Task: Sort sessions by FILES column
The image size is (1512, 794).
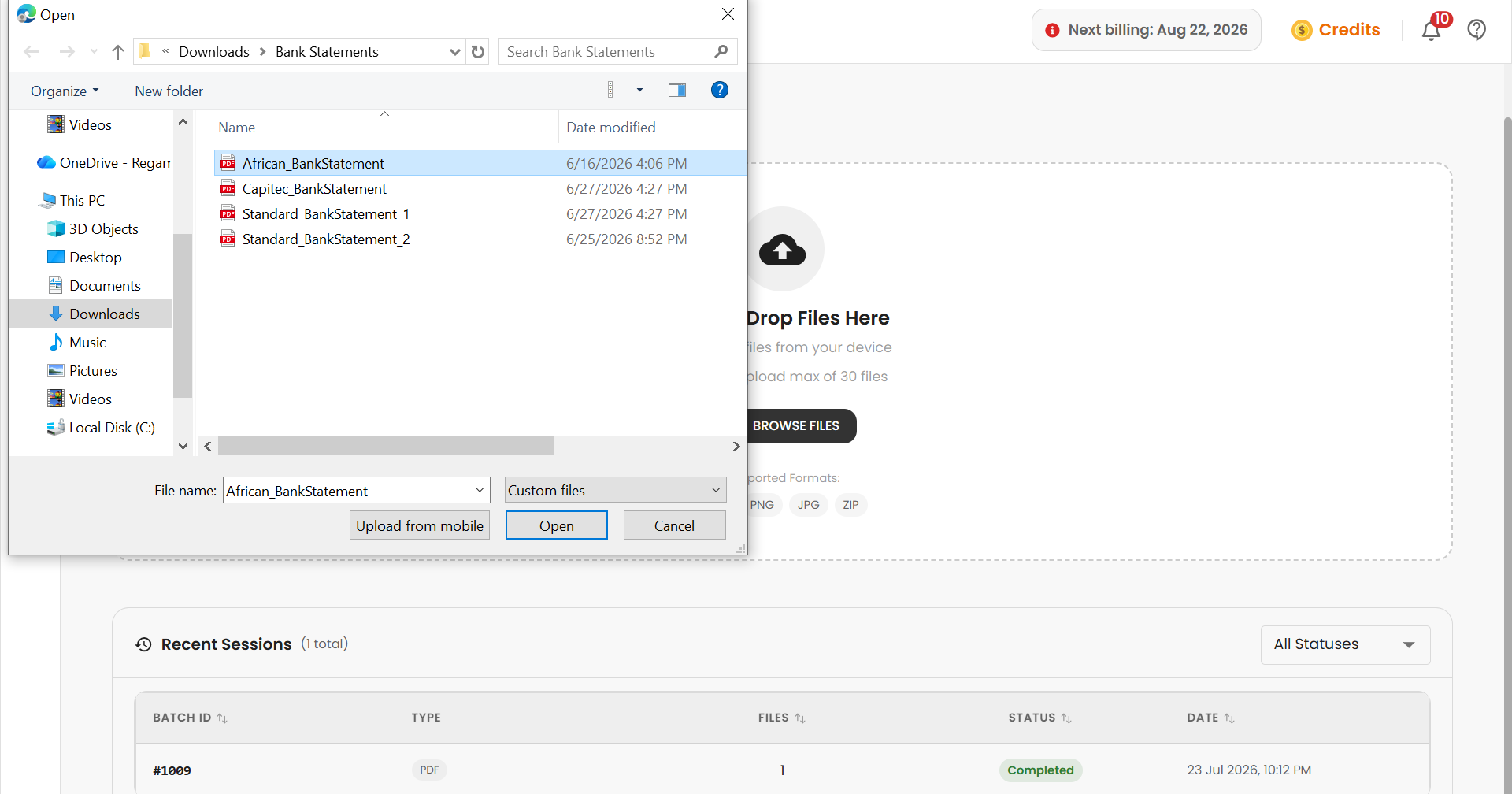Action: coord(781,718)
